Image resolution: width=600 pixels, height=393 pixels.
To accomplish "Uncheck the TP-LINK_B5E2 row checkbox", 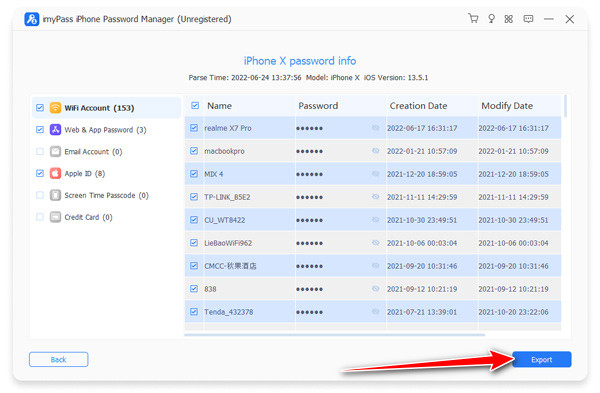I will (x=194, y=197).
